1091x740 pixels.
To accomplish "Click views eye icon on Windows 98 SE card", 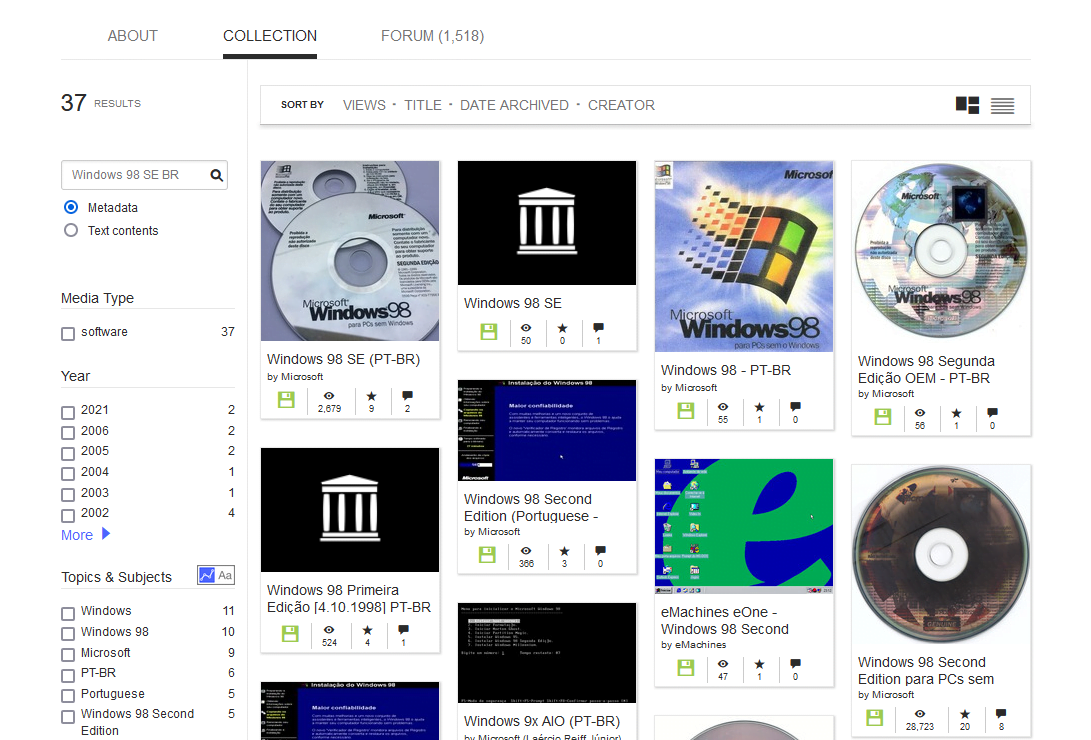I will [x=526, y=328].
